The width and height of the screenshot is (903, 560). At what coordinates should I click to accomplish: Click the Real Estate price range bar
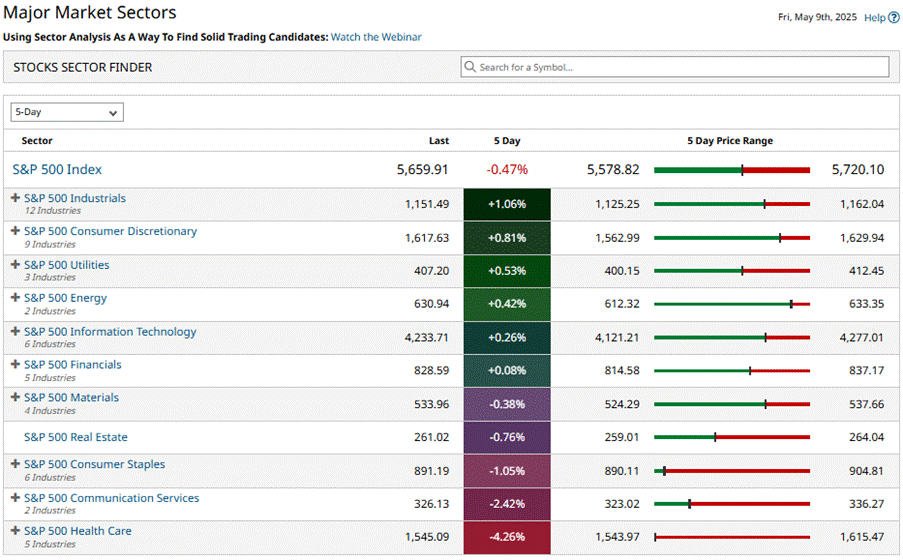click(732, 437)
